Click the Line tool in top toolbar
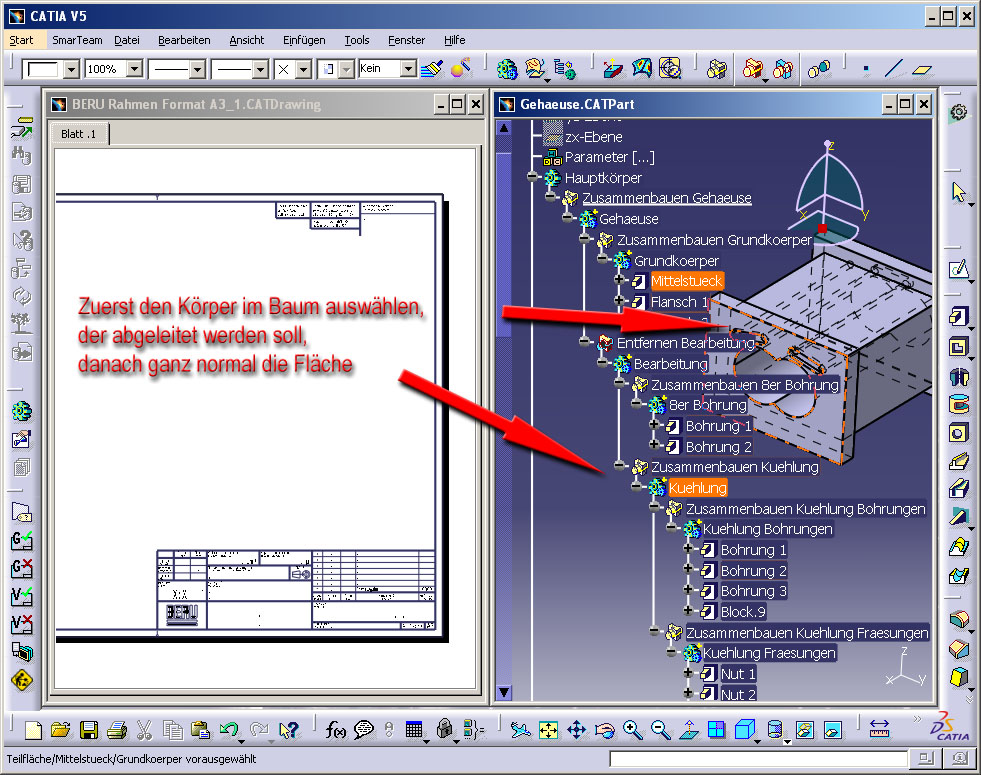The height and width of the screenshot is (775, 981). click(x=894, y=69)
